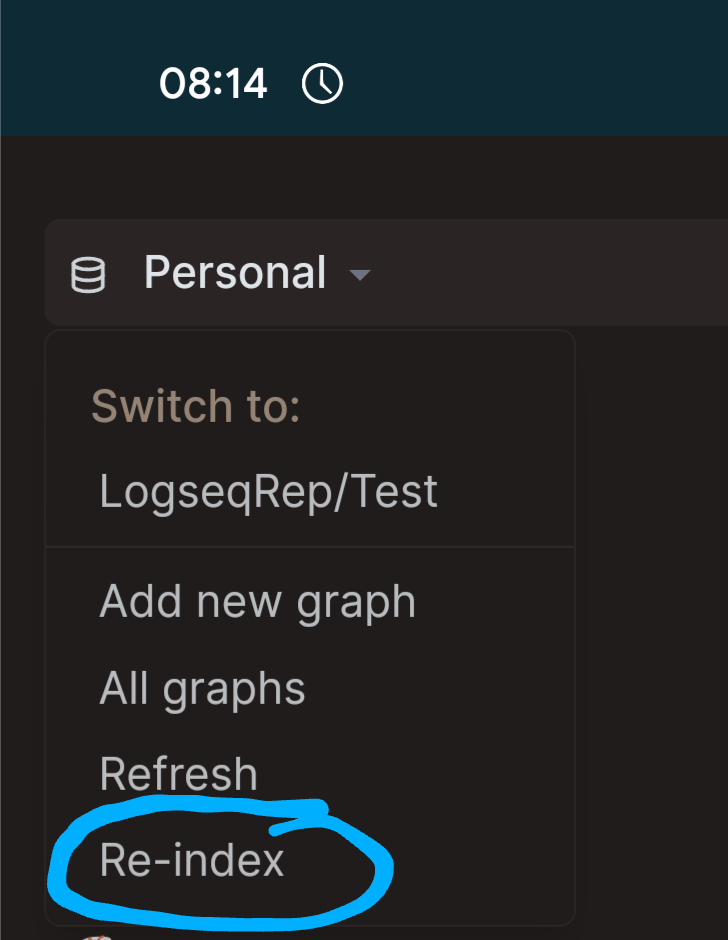Image resolution: width=728 pixels, height=940 pixels.
Task: Click the 'Switch to:' header text
Action: pos(195,406)
